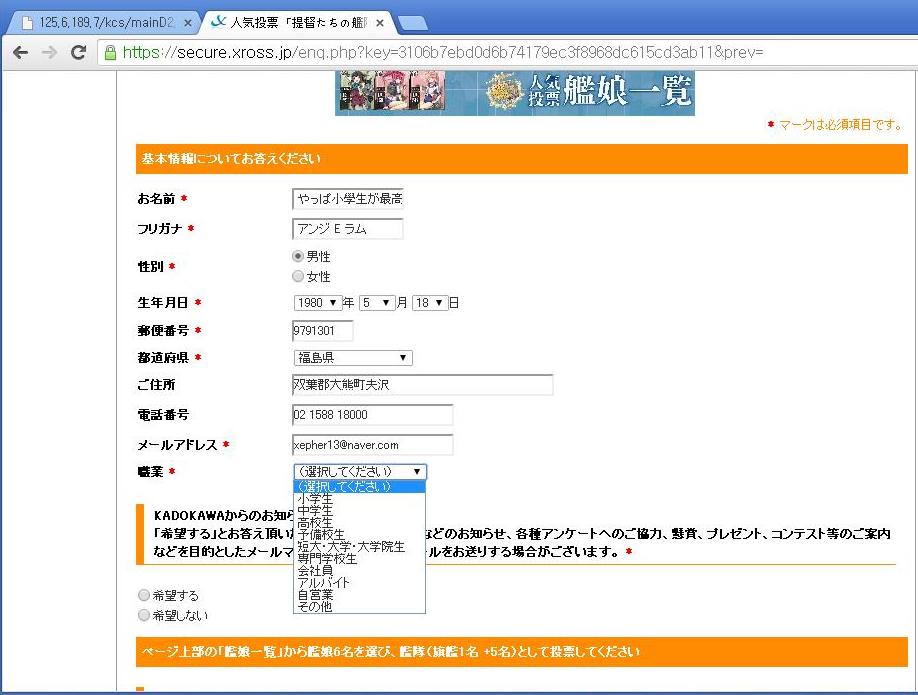
Task: Expand the 福島県 prefecture dropdown
Action: (352, 358)
